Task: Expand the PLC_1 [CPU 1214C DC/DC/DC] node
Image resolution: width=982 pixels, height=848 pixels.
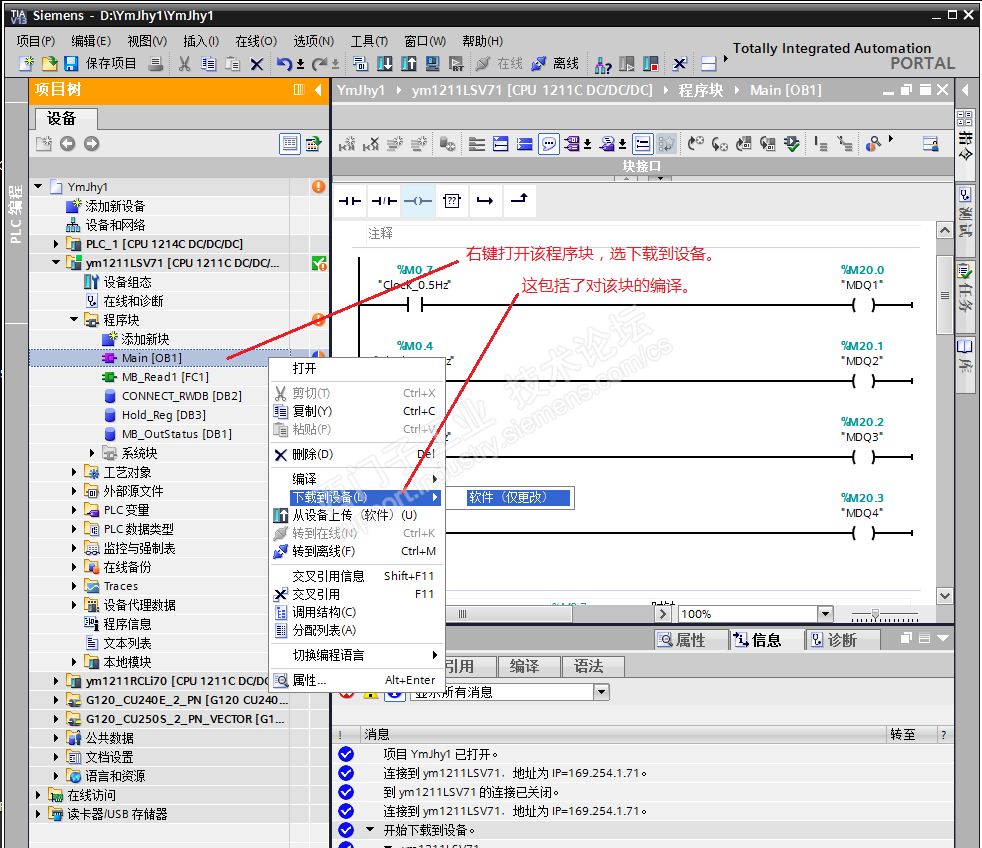Action: pyautogui.click(x=56, y=244)
